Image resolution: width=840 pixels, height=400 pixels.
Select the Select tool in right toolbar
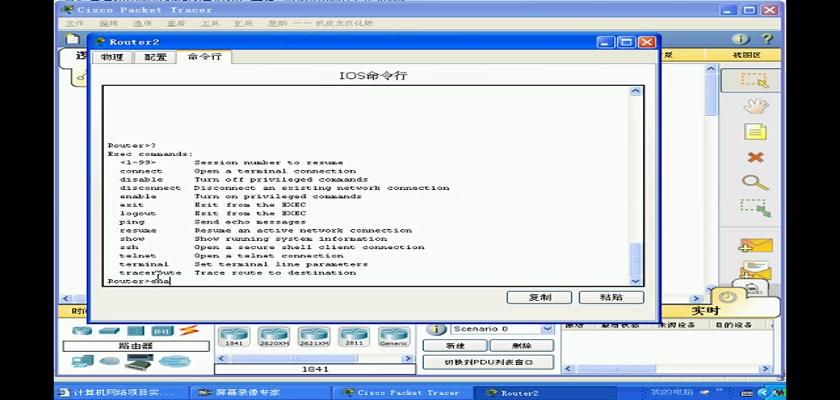click(x=753, y=80)
